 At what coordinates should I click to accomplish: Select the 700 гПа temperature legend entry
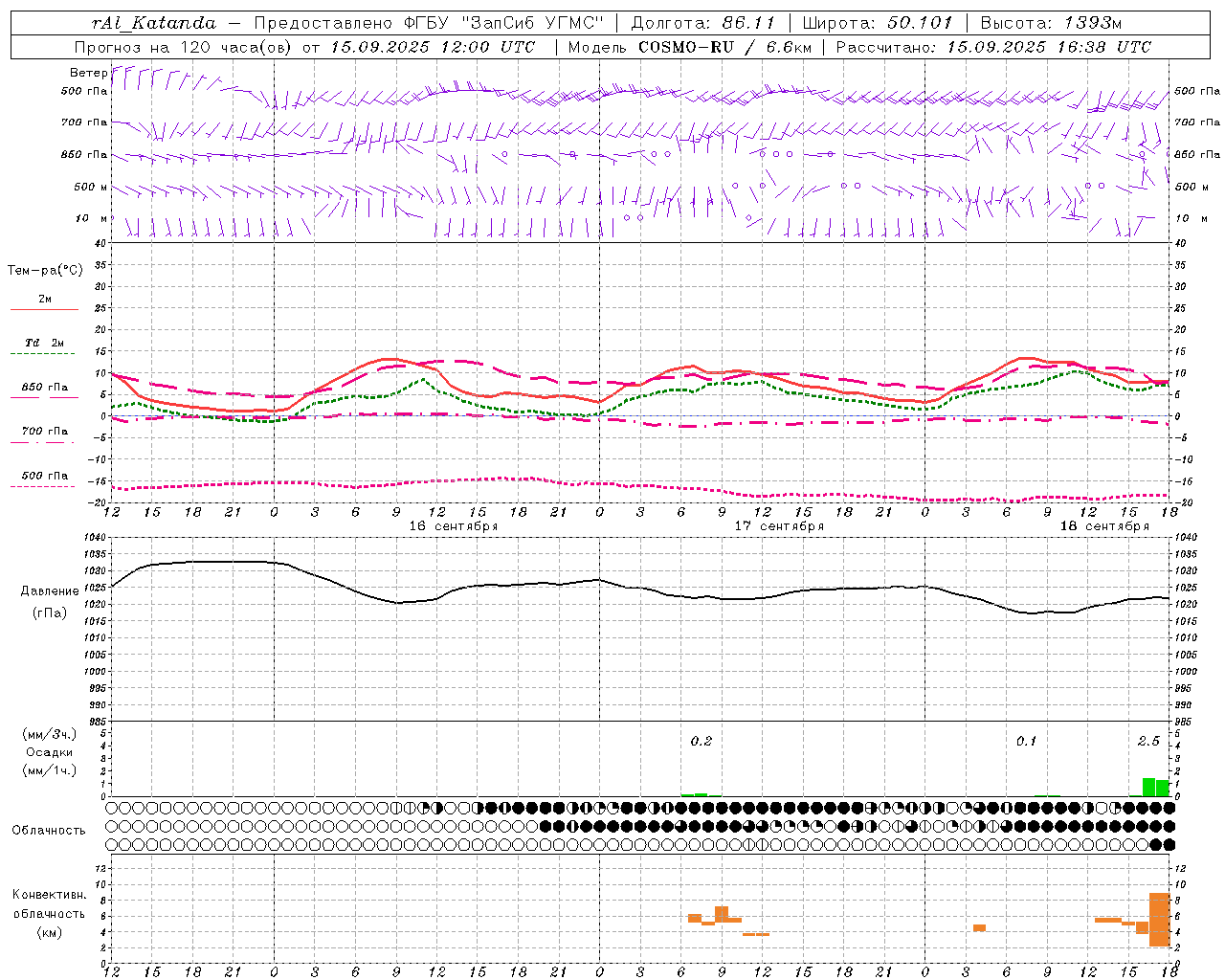(x=45, y=432)
